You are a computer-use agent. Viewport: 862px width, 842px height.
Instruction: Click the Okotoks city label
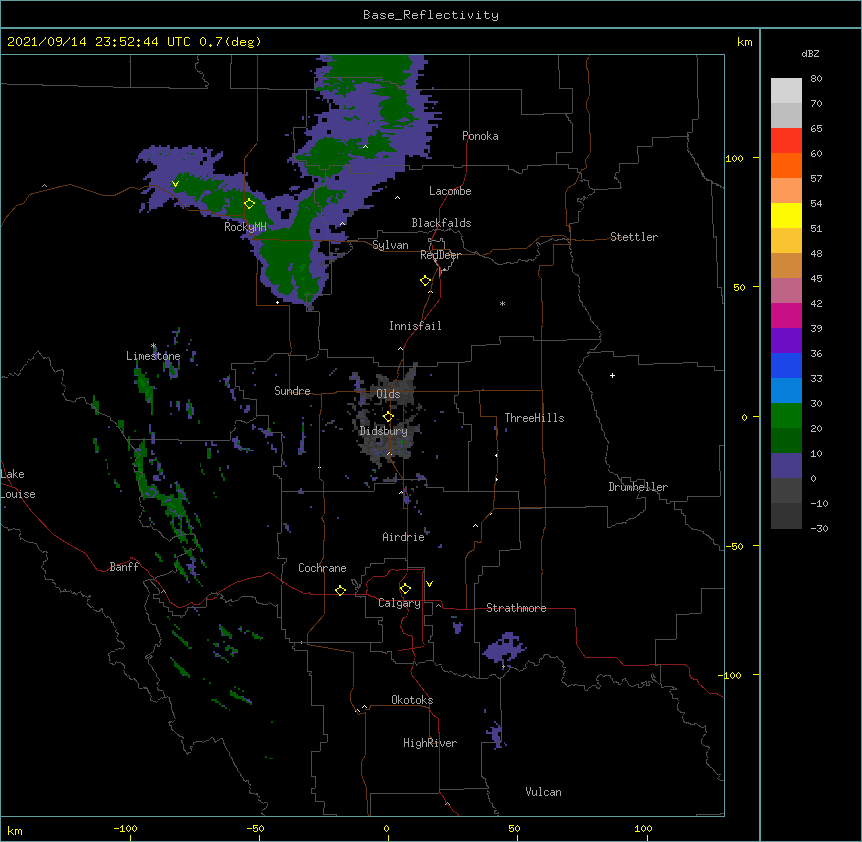point(412,700)
